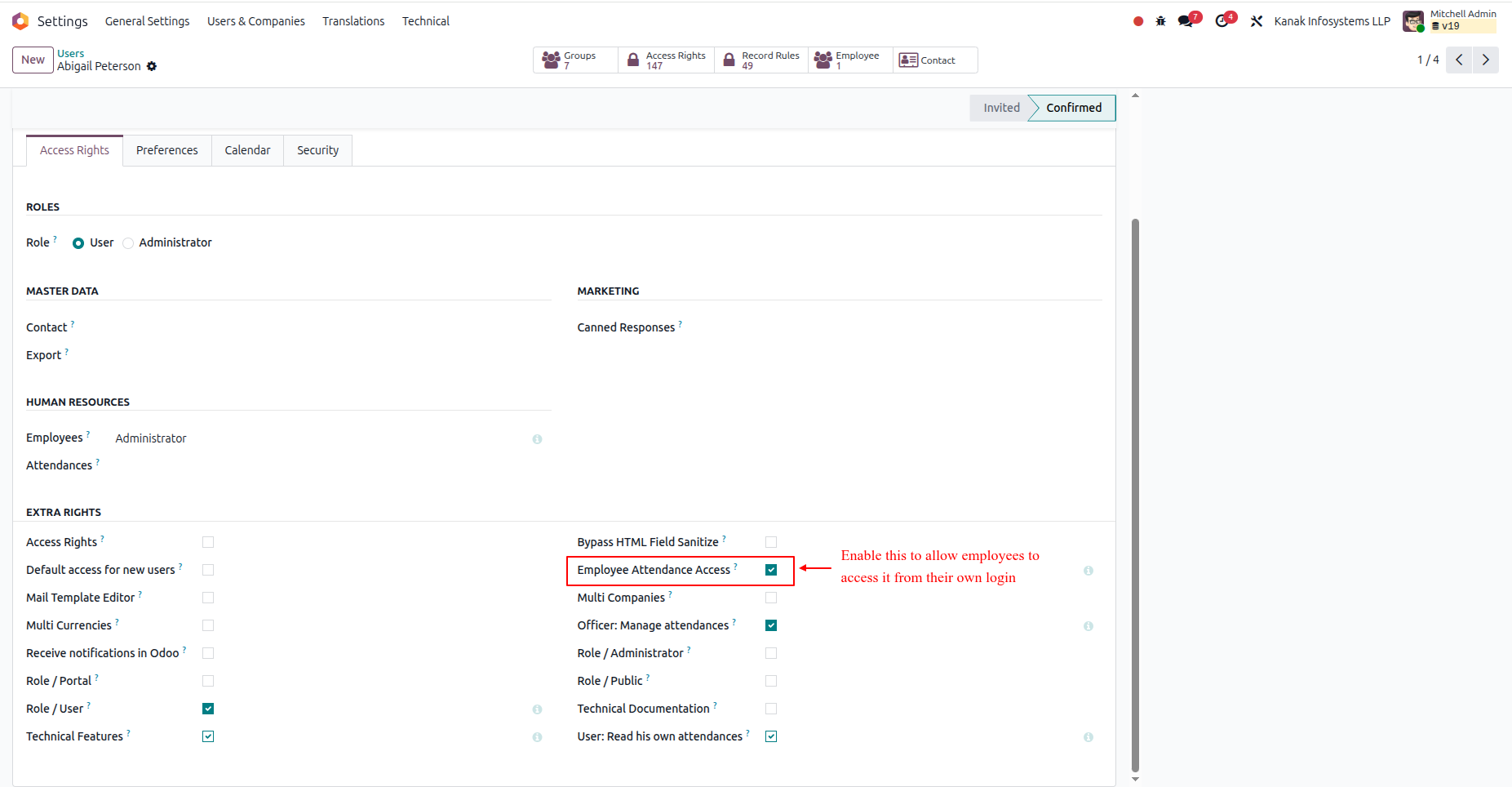Open the Translations menu

353,21
